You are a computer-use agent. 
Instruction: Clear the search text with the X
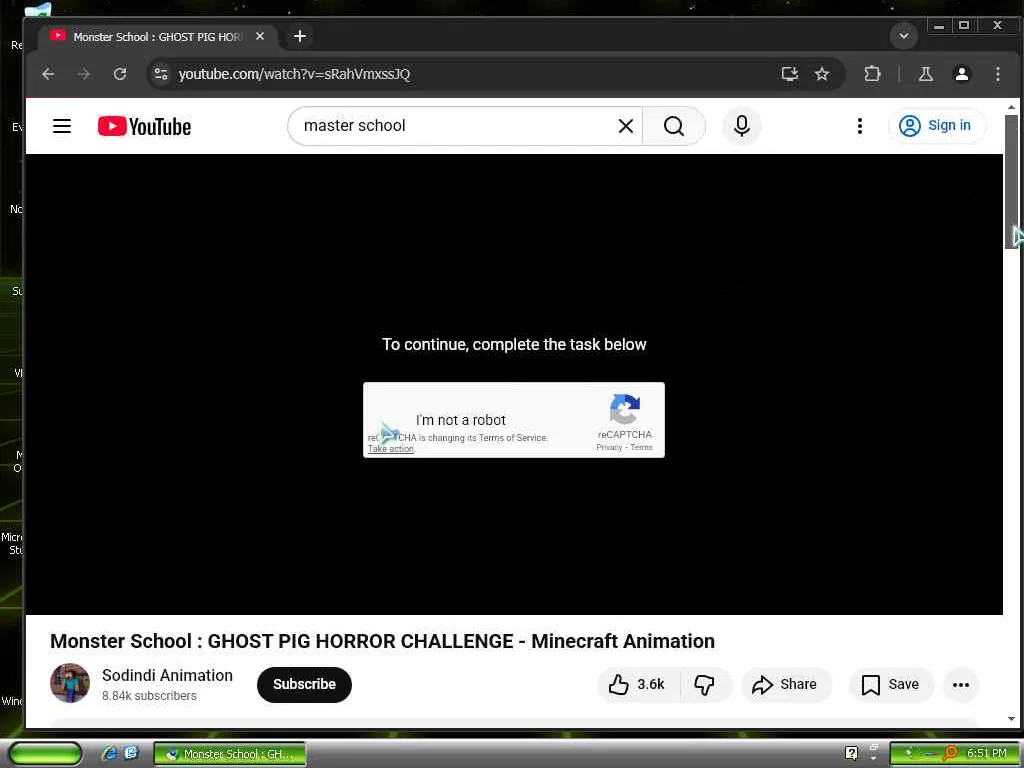tap(626, 126)
